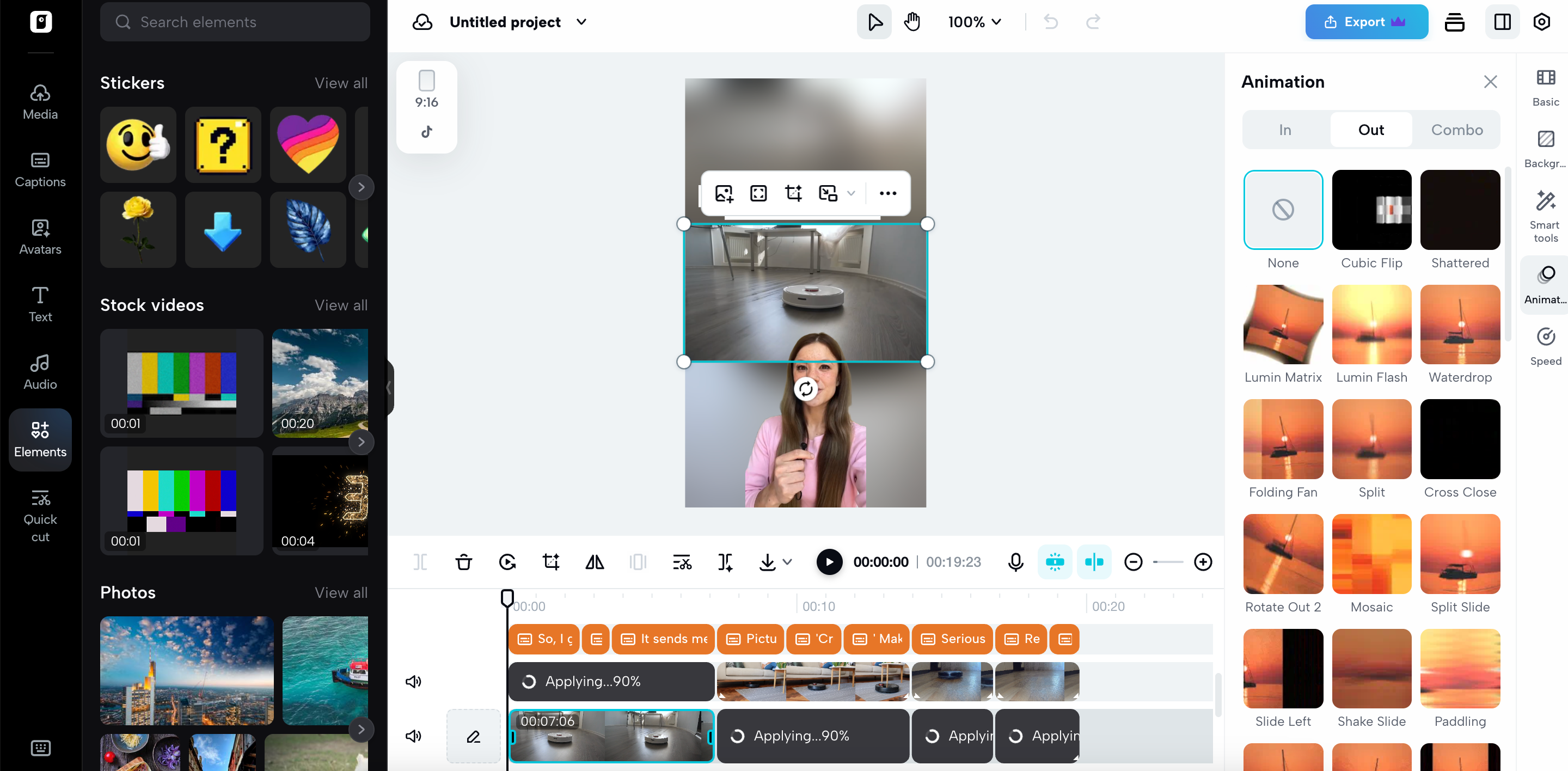Open Smart tools in right sidebar
Screen dimensions: 1568x771
(1545, 216)
